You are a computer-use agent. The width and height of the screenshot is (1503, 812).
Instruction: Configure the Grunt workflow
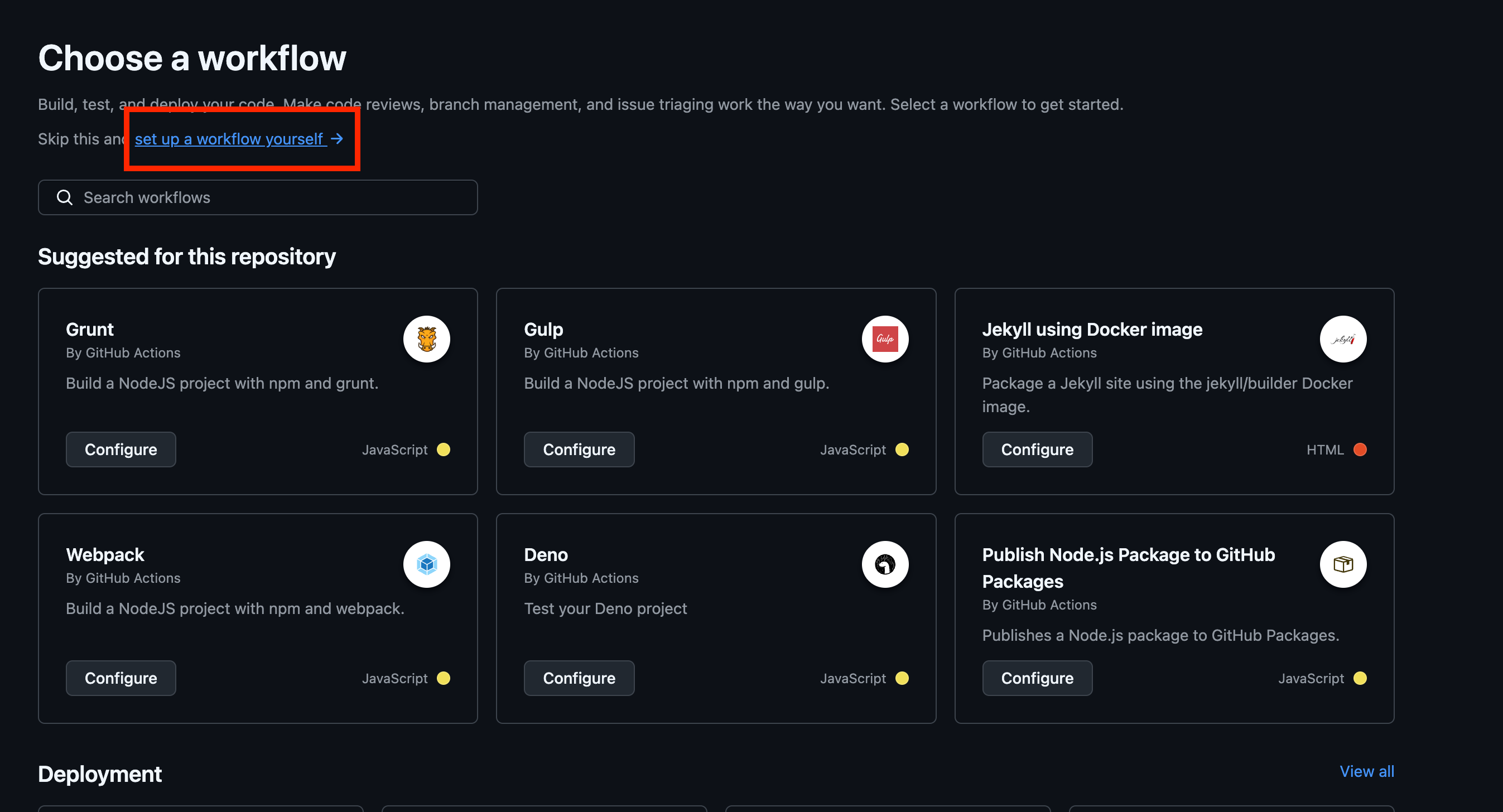pyautogui.click(x=121, y=449)
